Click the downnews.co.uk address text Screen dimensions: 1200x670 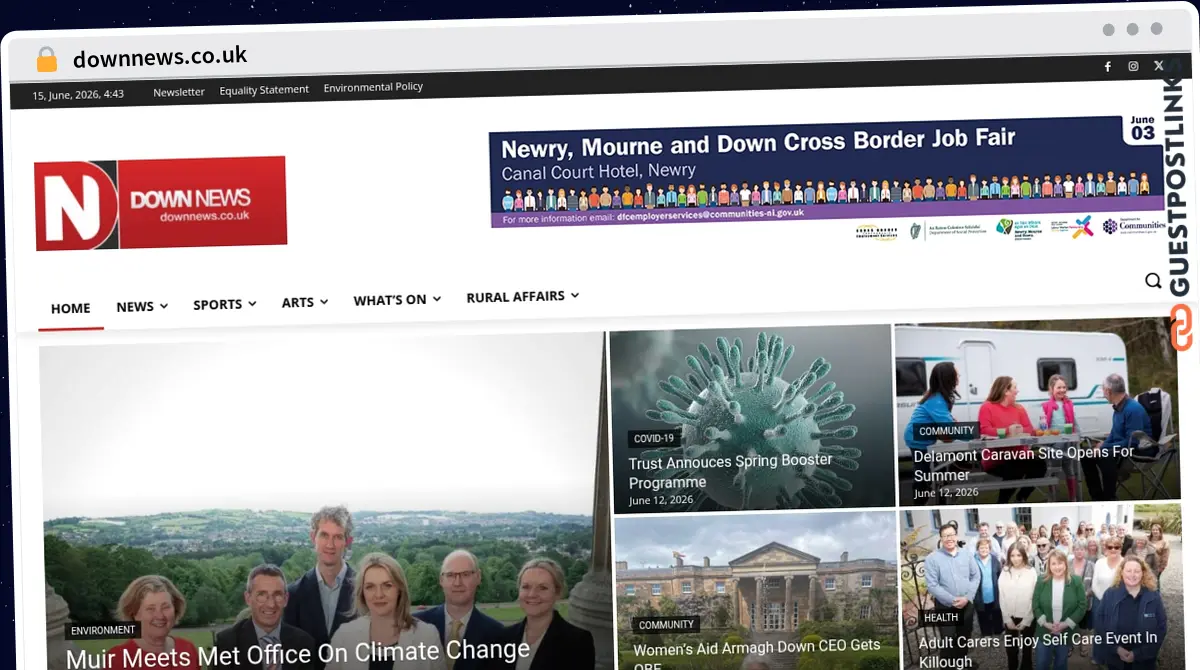[160, 57]
